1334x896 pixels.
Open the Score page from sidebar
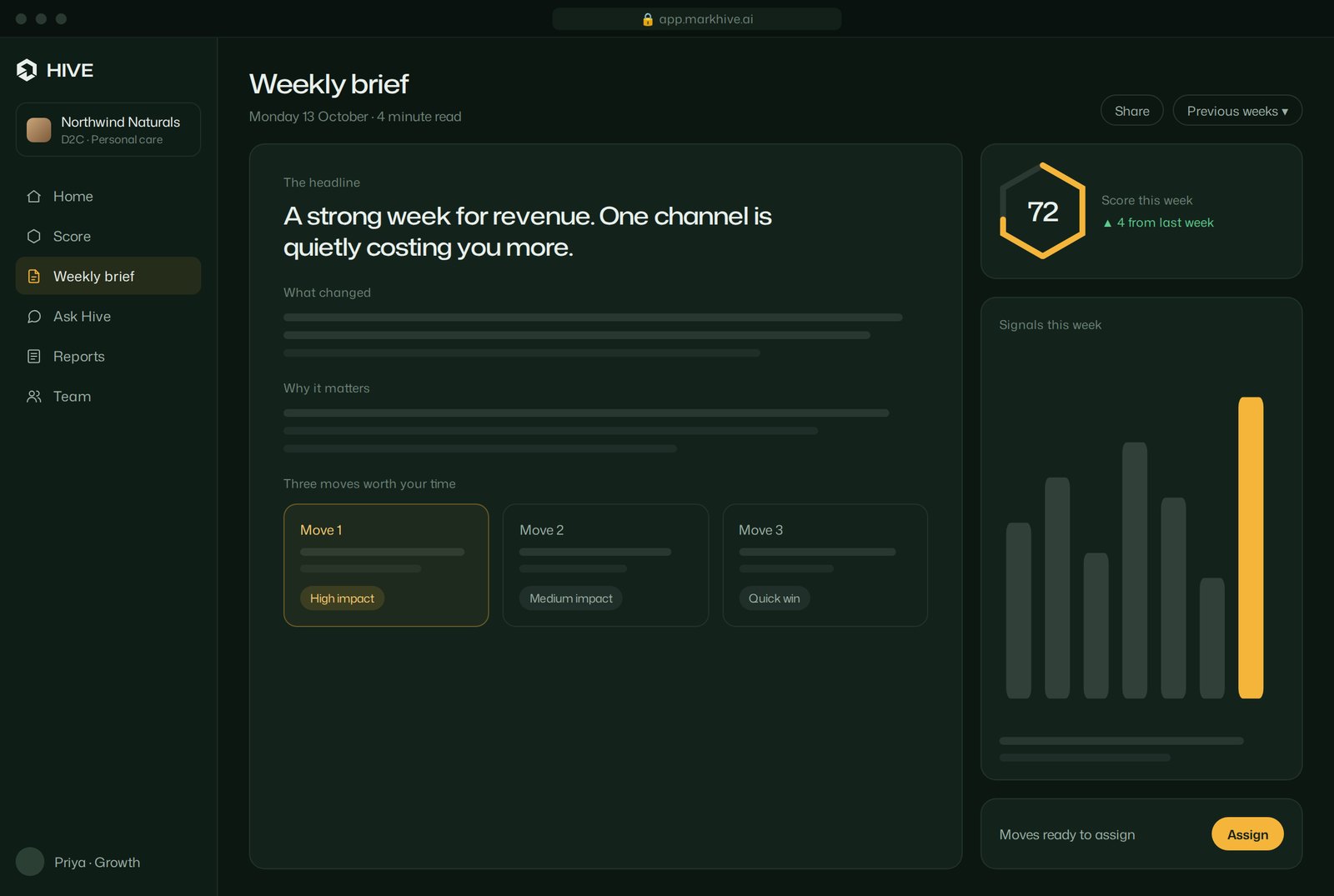coord(108,237)
